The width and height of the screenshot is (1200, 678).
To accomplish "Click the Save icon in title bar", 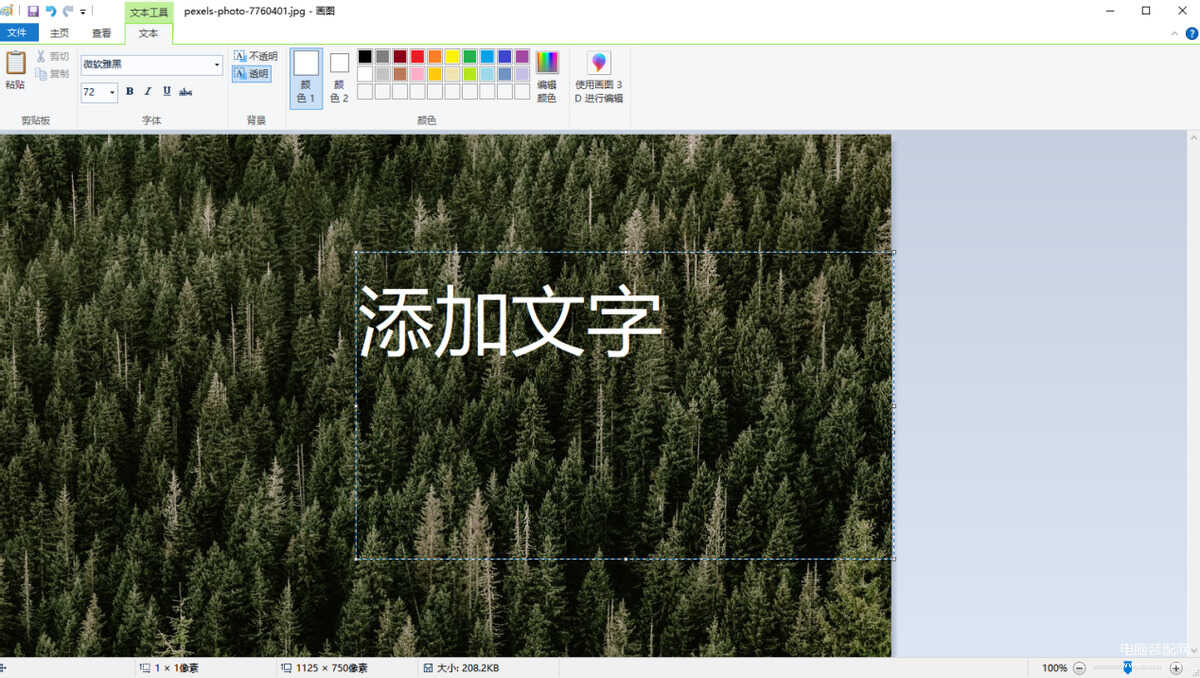I will point(33,11).
